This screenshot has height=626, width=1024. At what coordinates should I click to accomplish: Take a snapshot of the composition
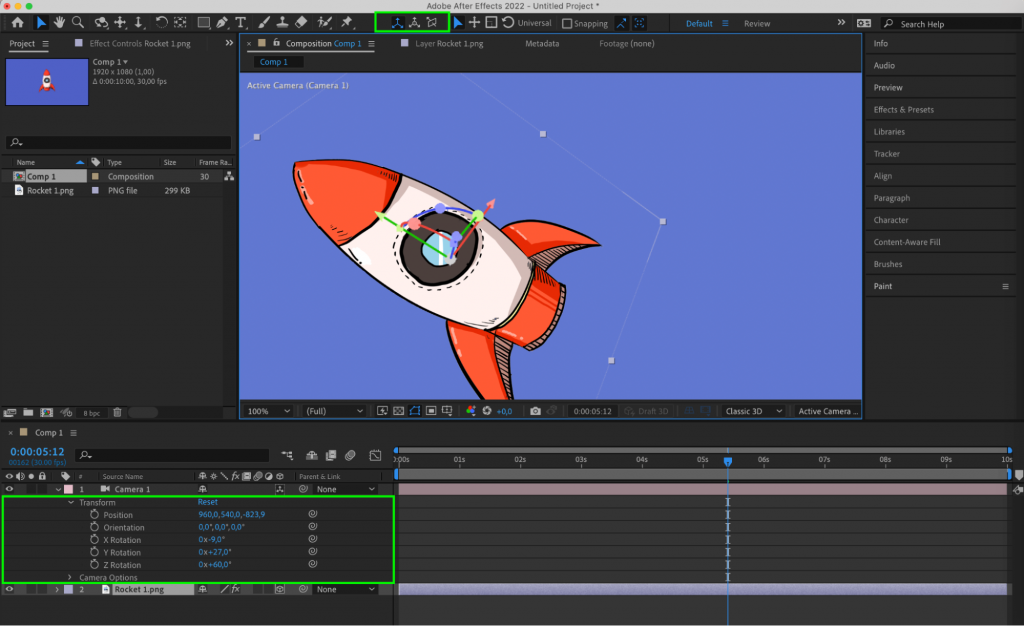537,410
